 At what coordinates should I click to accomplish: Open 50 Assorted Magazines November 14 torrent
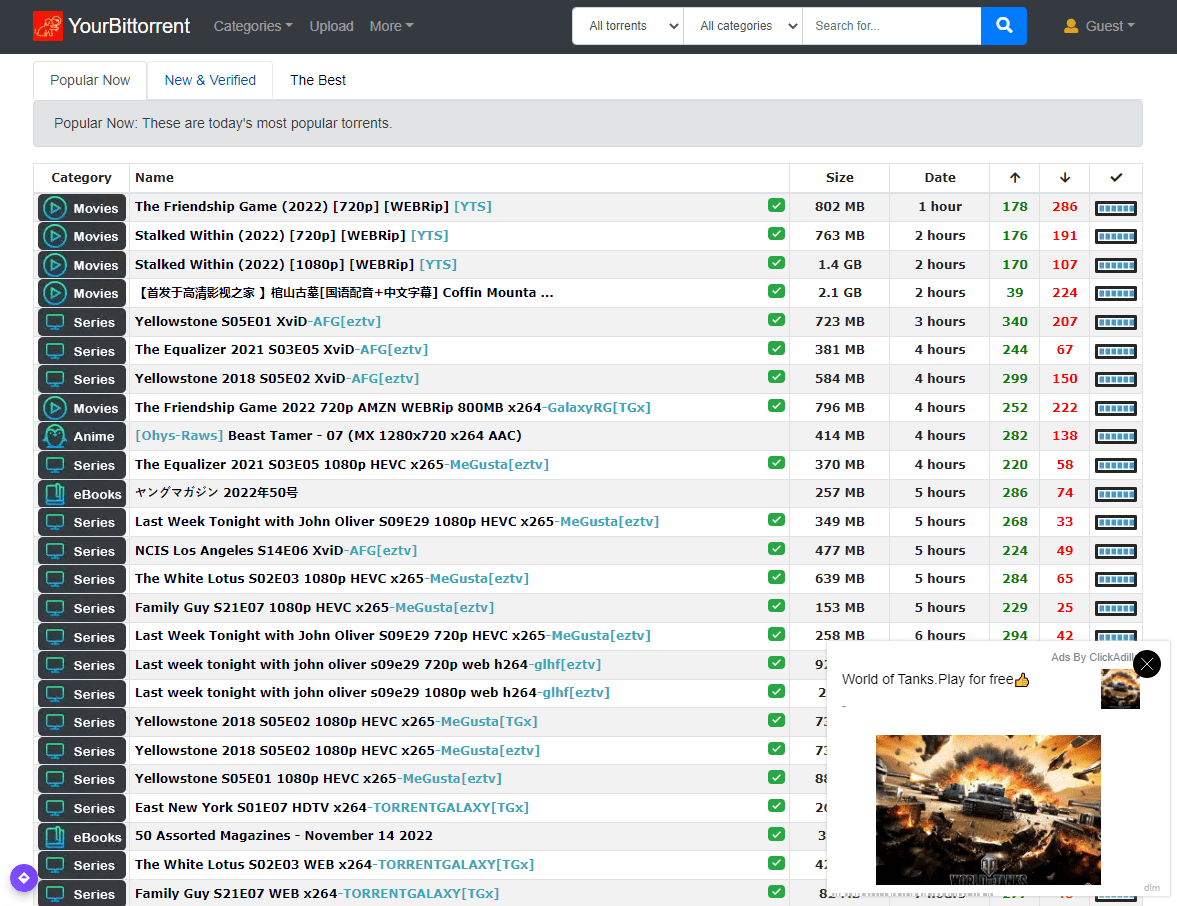[284, 835]
